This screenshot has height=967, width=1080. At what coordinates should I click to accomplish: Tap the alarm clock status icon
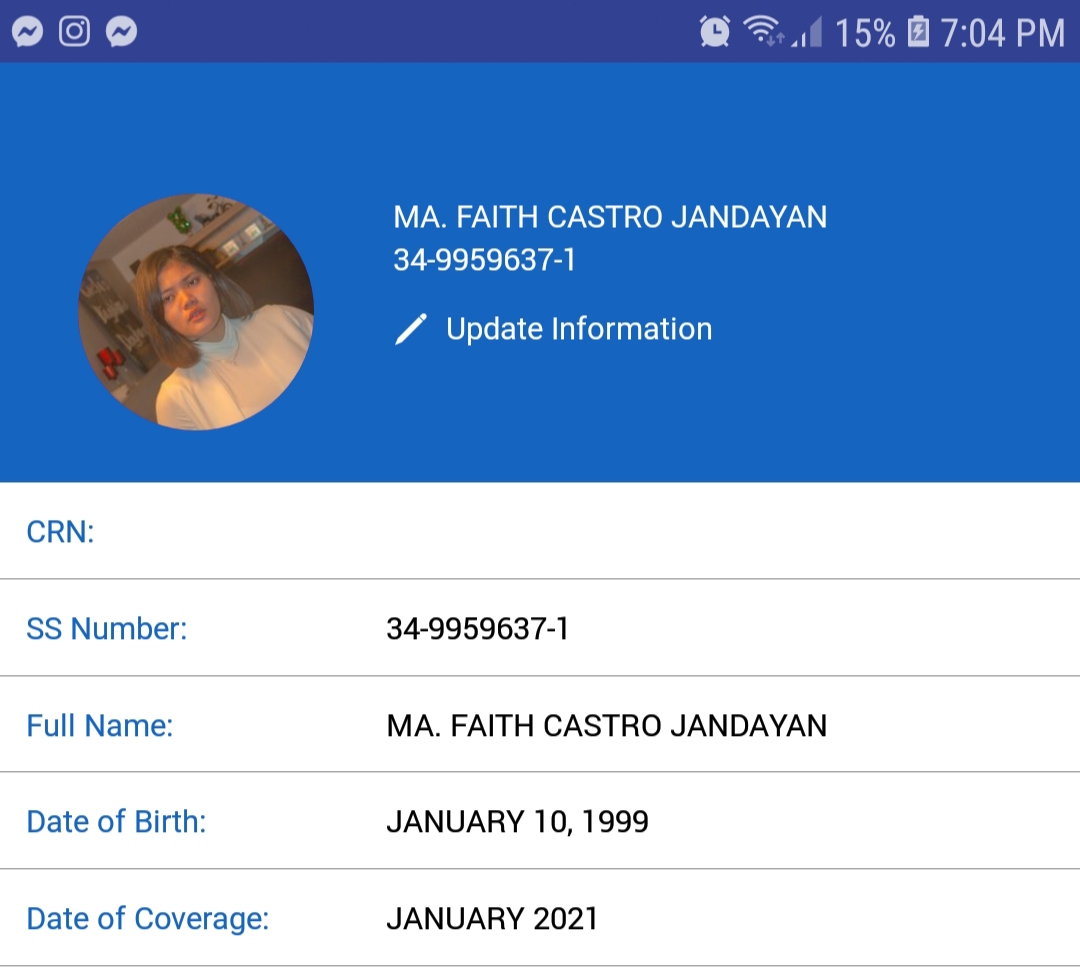click(x=714, y=32)
